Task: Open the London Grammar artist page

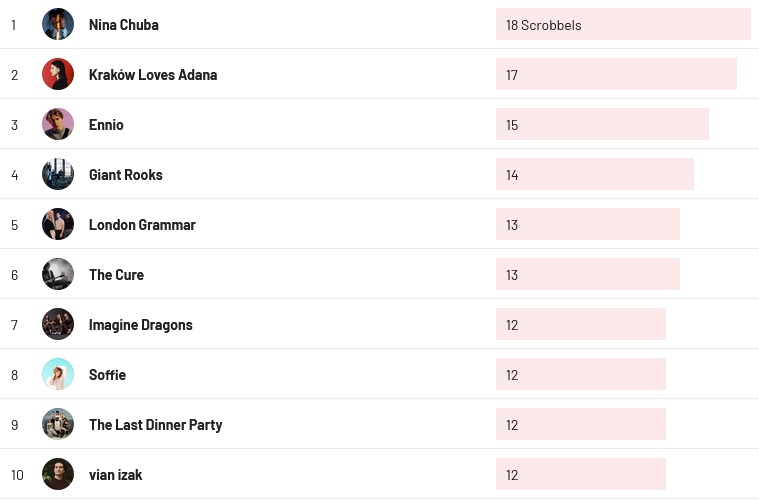Action: coord(142,225)
